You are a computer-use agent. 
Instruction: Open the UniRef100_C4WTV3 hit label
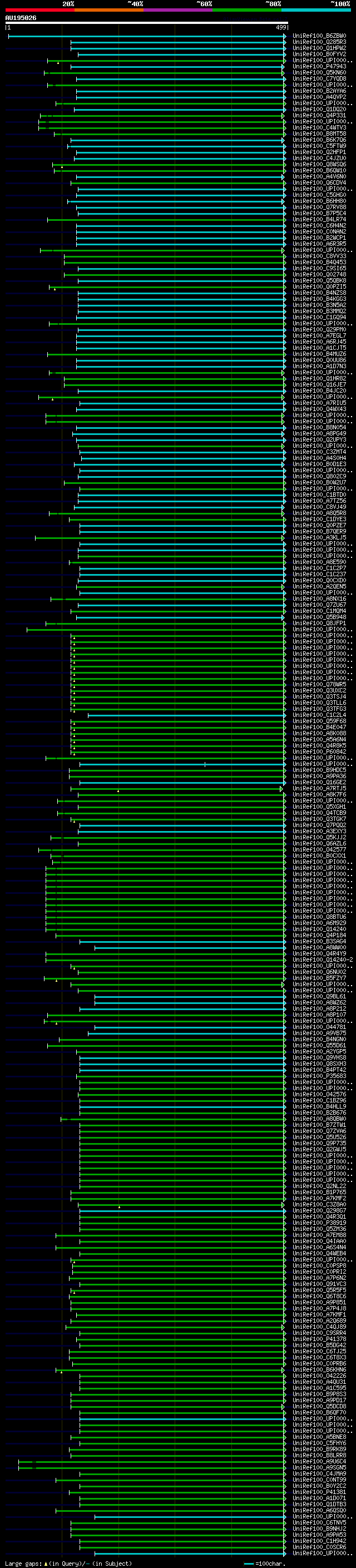pos(319,128)
